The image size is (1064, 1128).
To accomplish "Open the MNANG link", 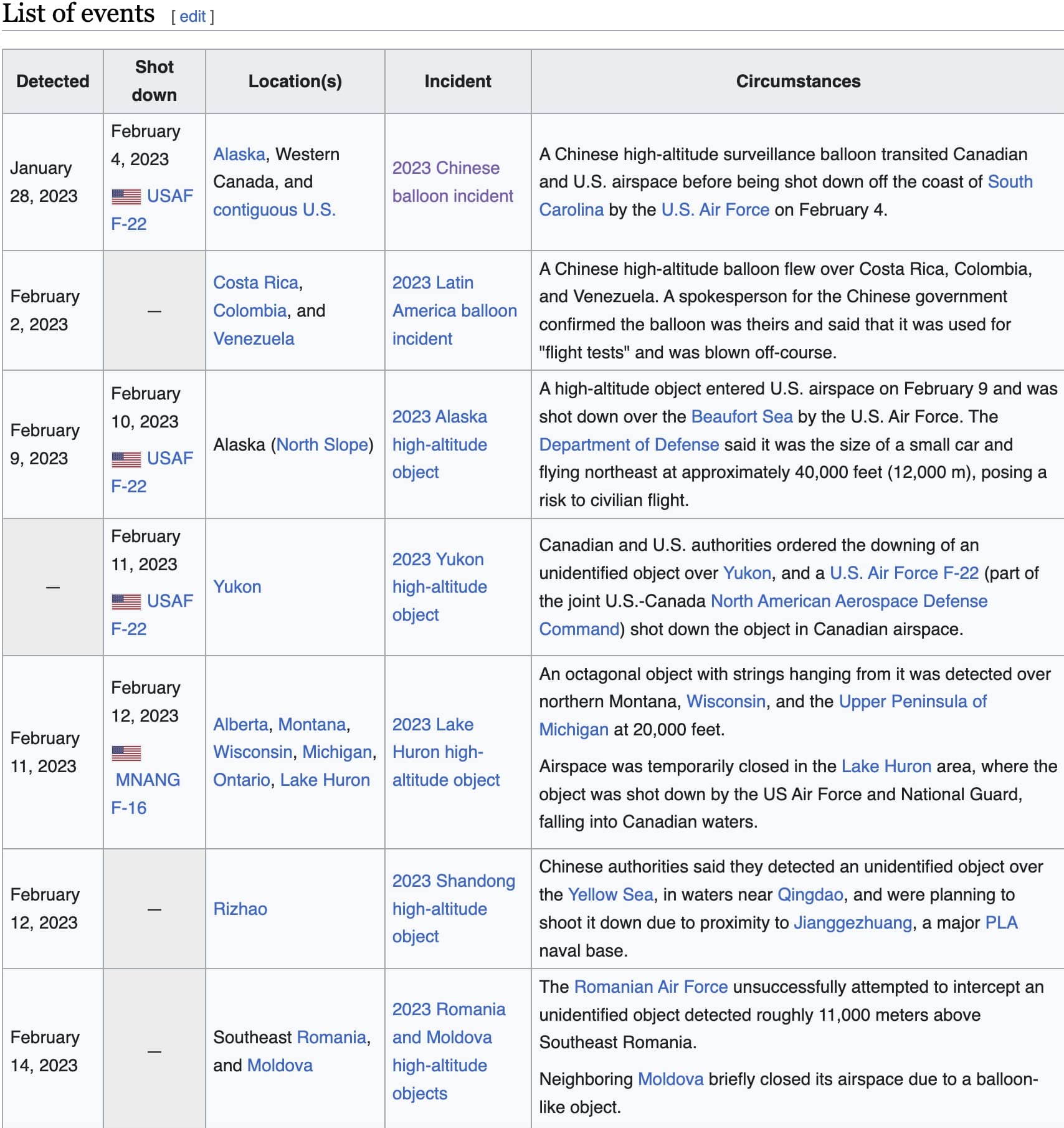I will tap(148, 780).
